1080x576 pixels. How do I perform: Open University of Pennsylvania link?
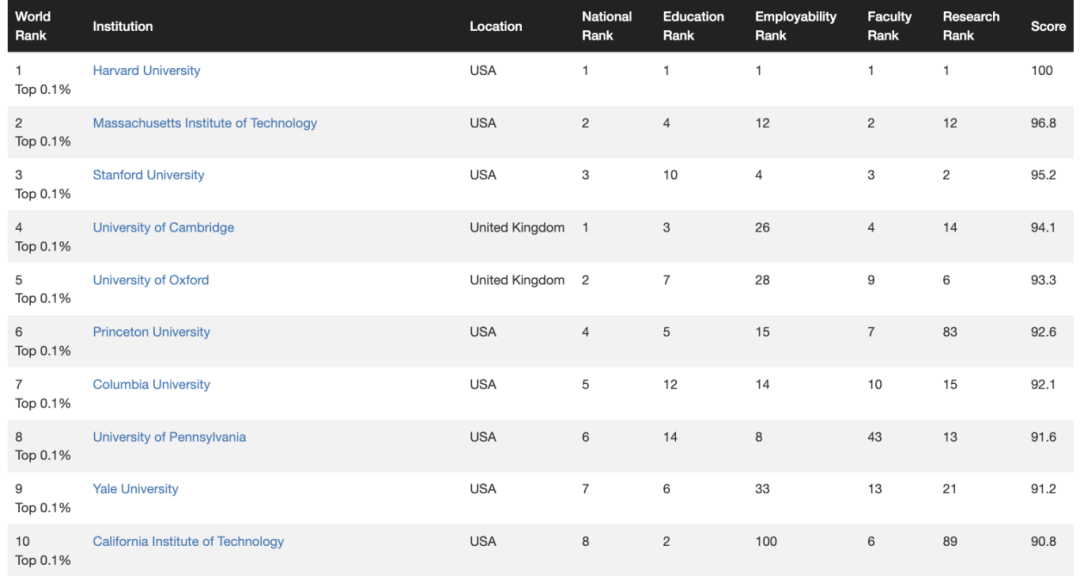tap(169, 437)
